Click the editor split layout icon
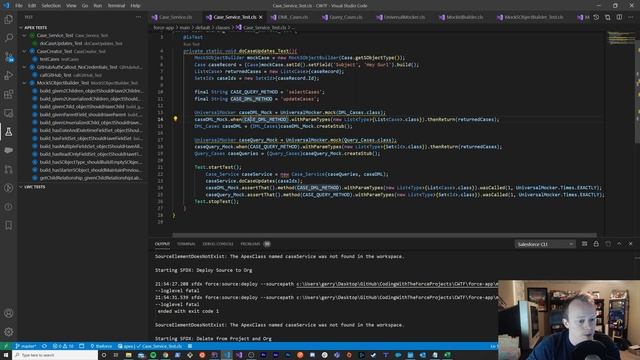The width and height of the screenshot is (640, 360). point(620,17)
